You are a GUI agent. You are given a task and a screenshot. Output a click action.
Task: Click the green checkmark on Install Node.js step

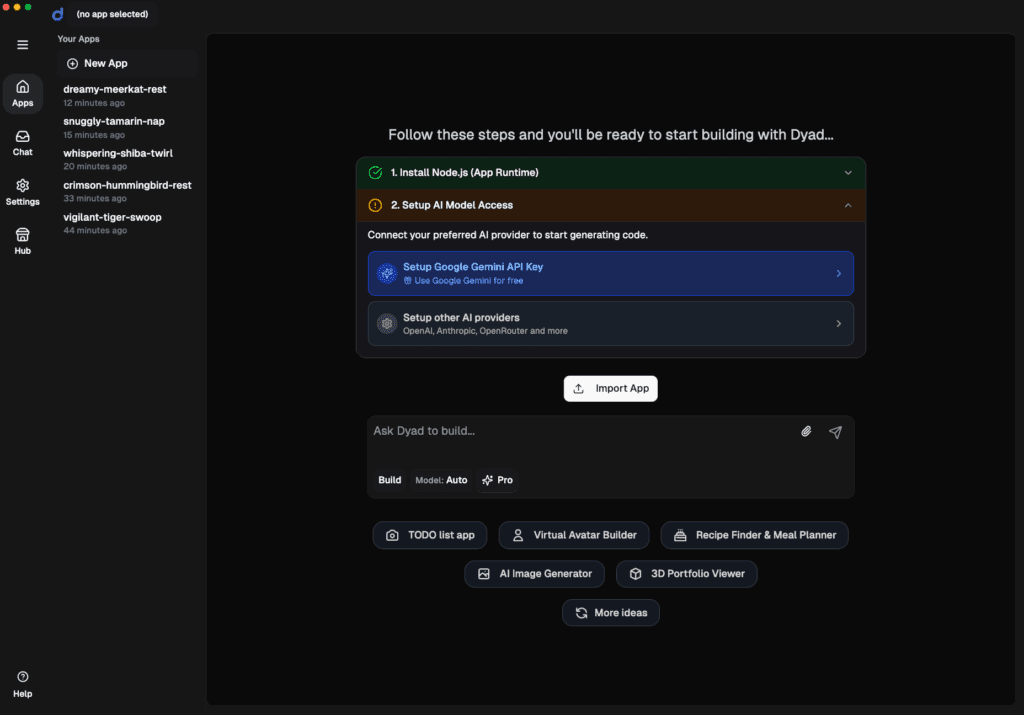tap(375, 172)
